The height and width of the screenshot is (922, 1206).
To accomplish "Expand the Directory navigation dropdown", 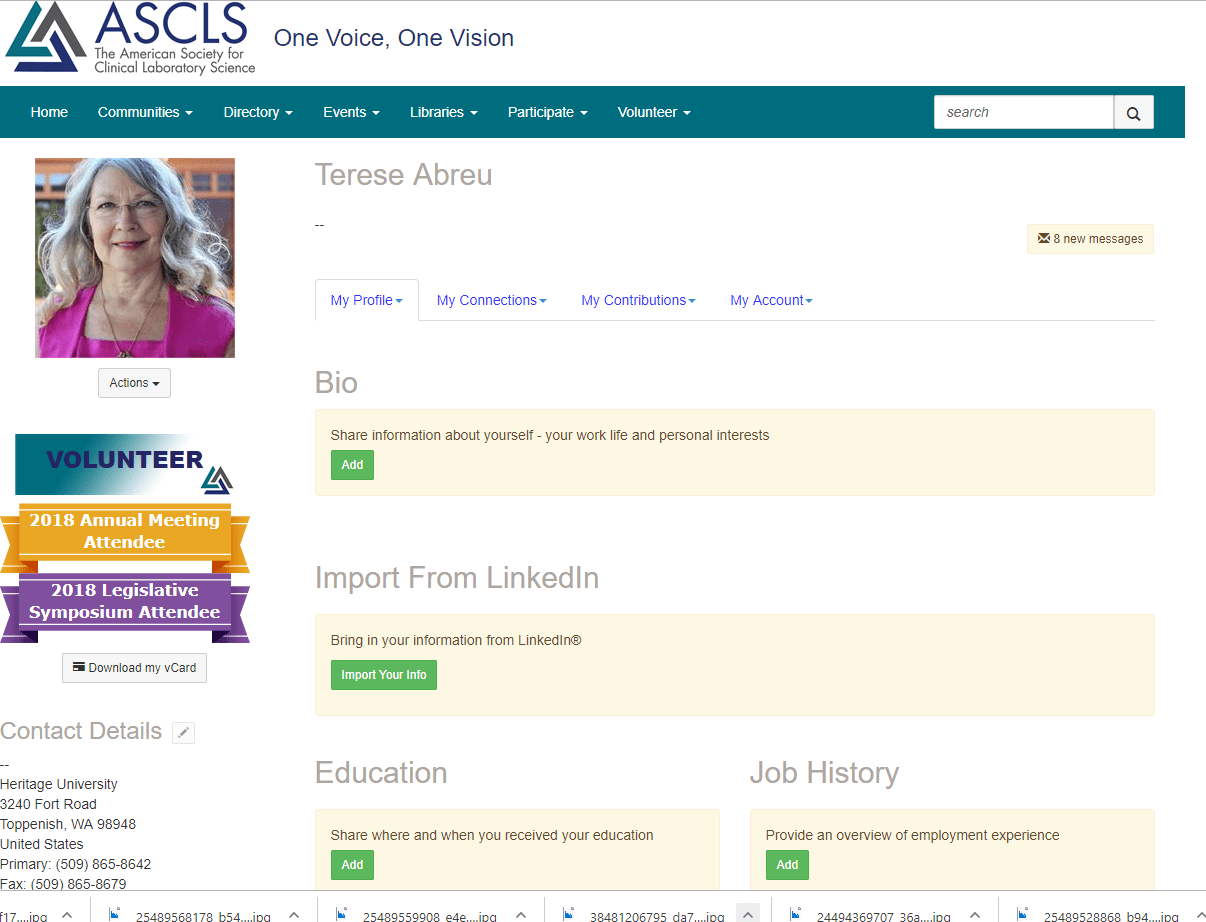I will 258,112.
